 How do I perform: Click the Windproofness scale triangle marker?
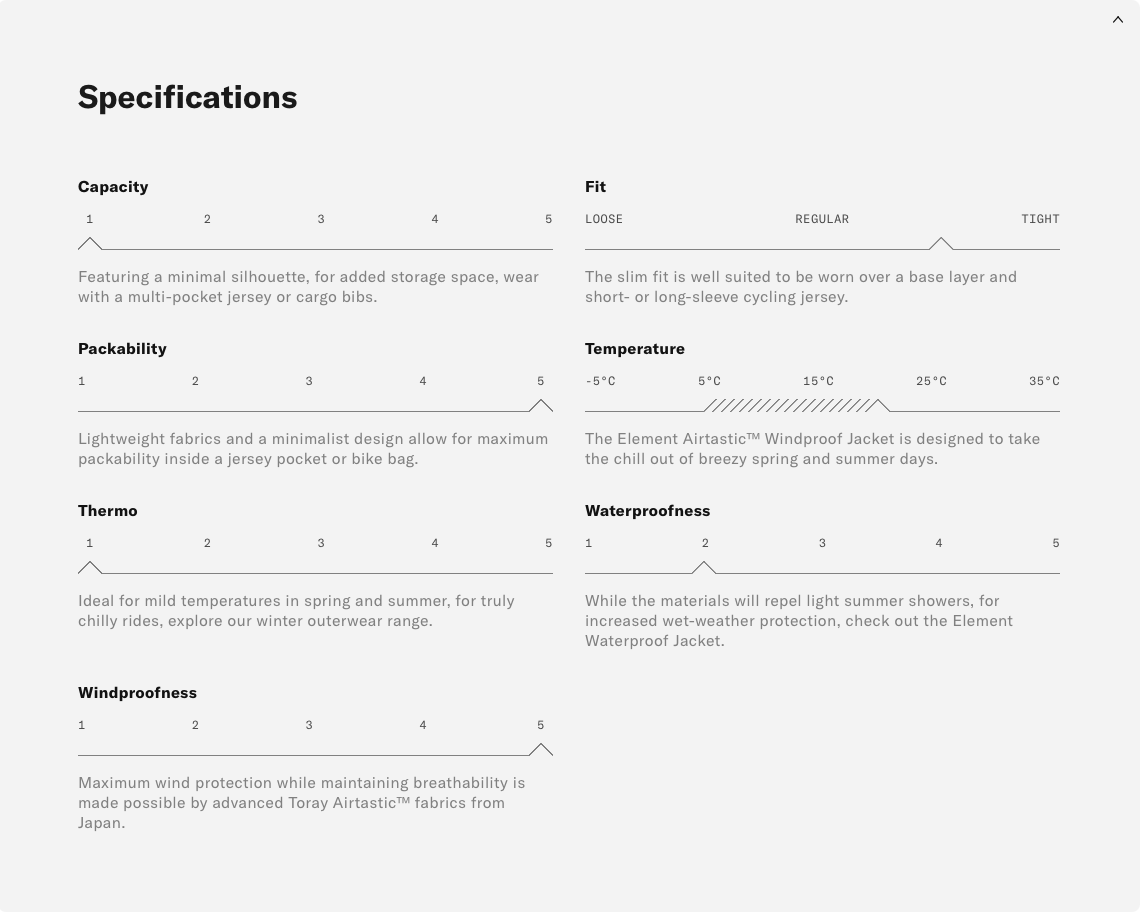click(x=541, y=750)
